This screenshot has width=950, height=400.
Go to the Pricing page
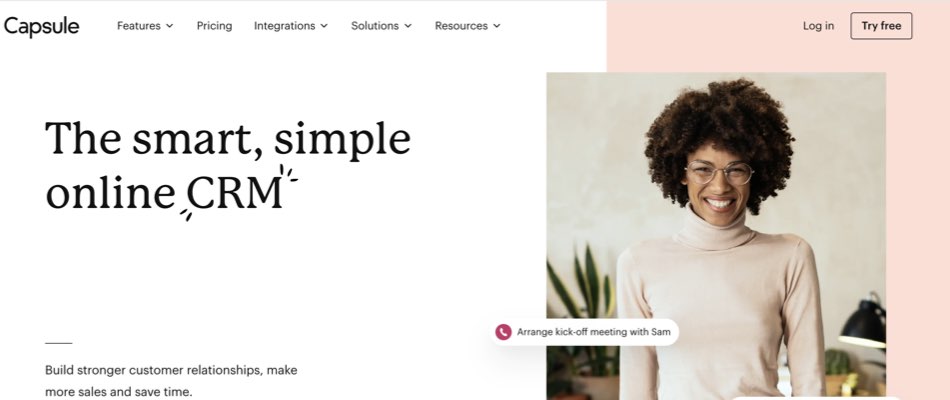214,26
